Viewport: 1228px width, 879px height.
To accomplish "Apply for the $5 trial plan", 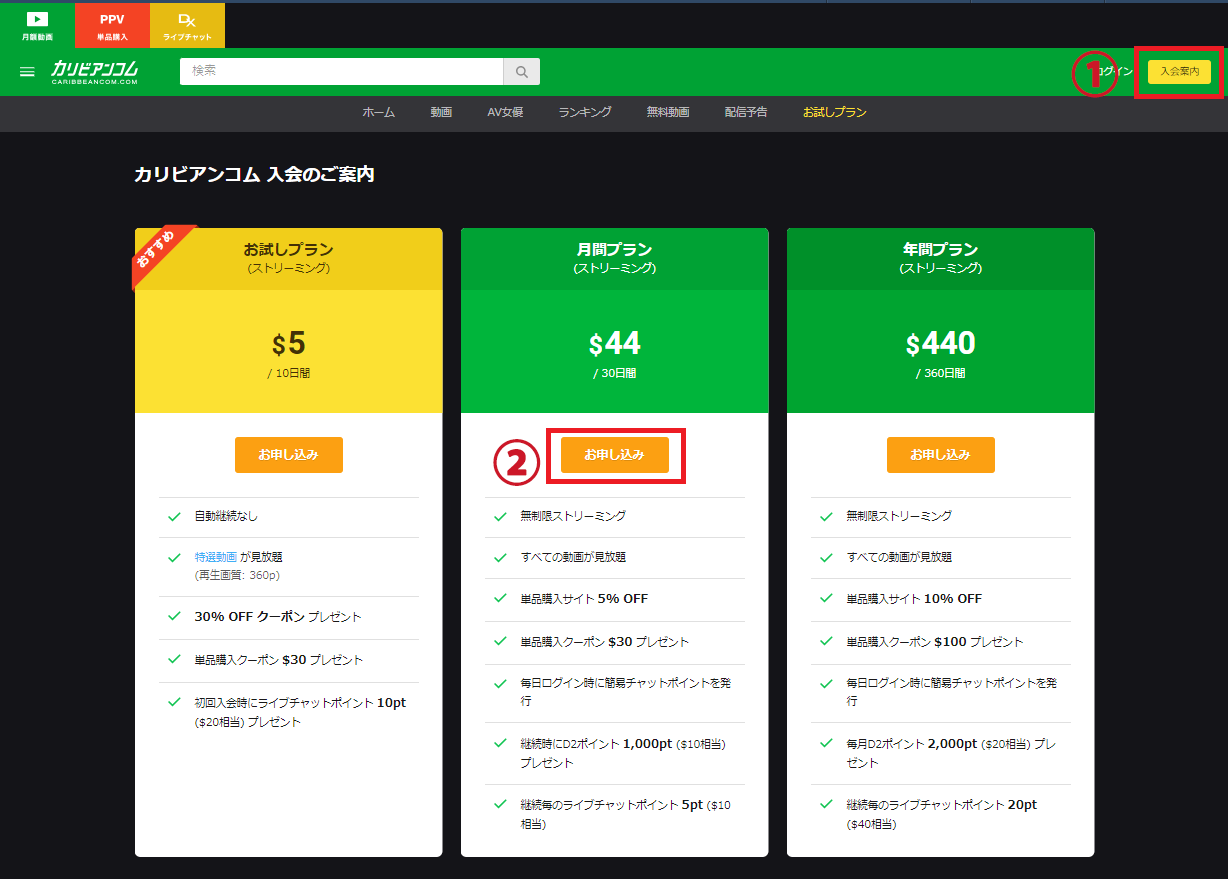I will [289, 455].
